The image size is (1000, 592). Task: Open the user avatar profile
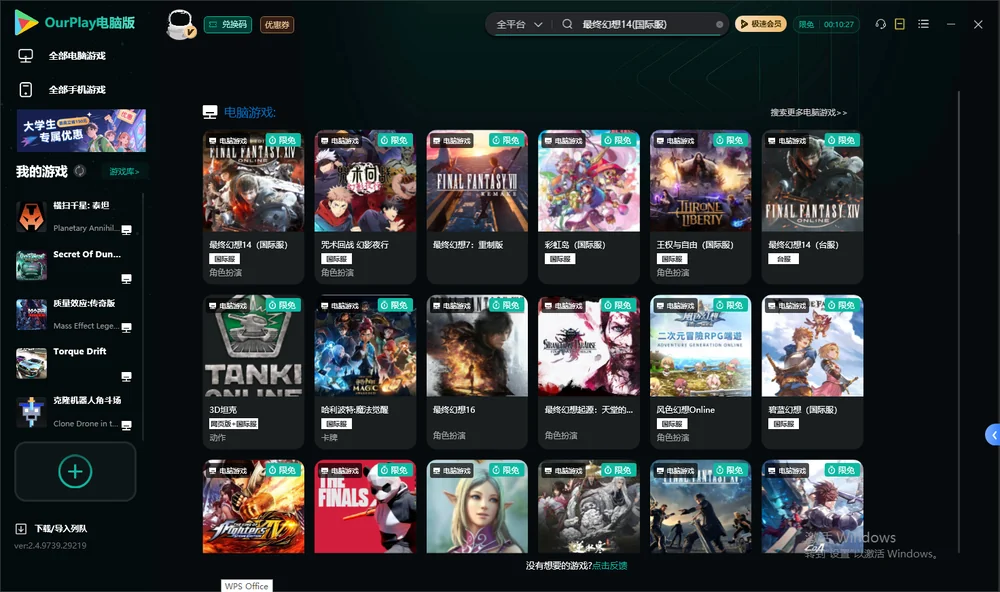point(180,25)
